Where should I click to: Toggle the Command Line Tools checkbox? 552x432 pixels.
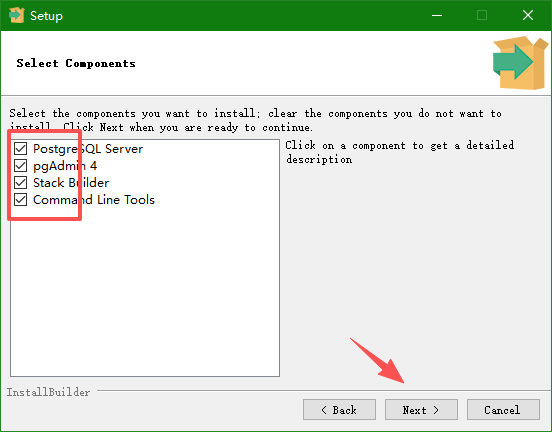tap(20, 200)
